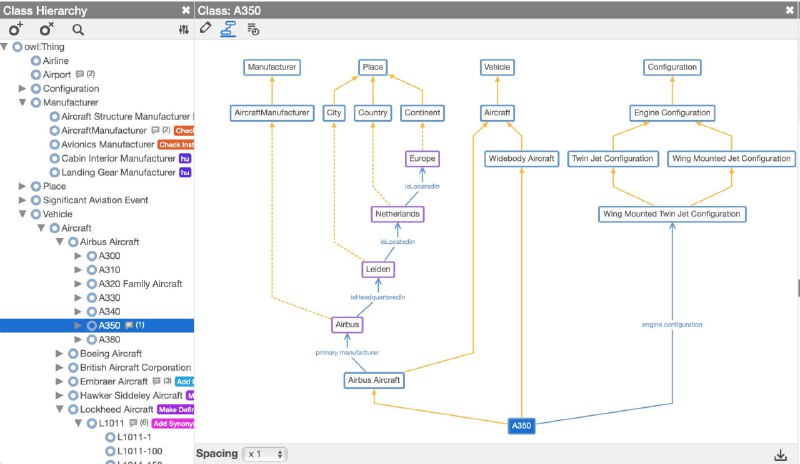
Task: Click L1011 Add Synonym tag
Action: coord(173,423)
